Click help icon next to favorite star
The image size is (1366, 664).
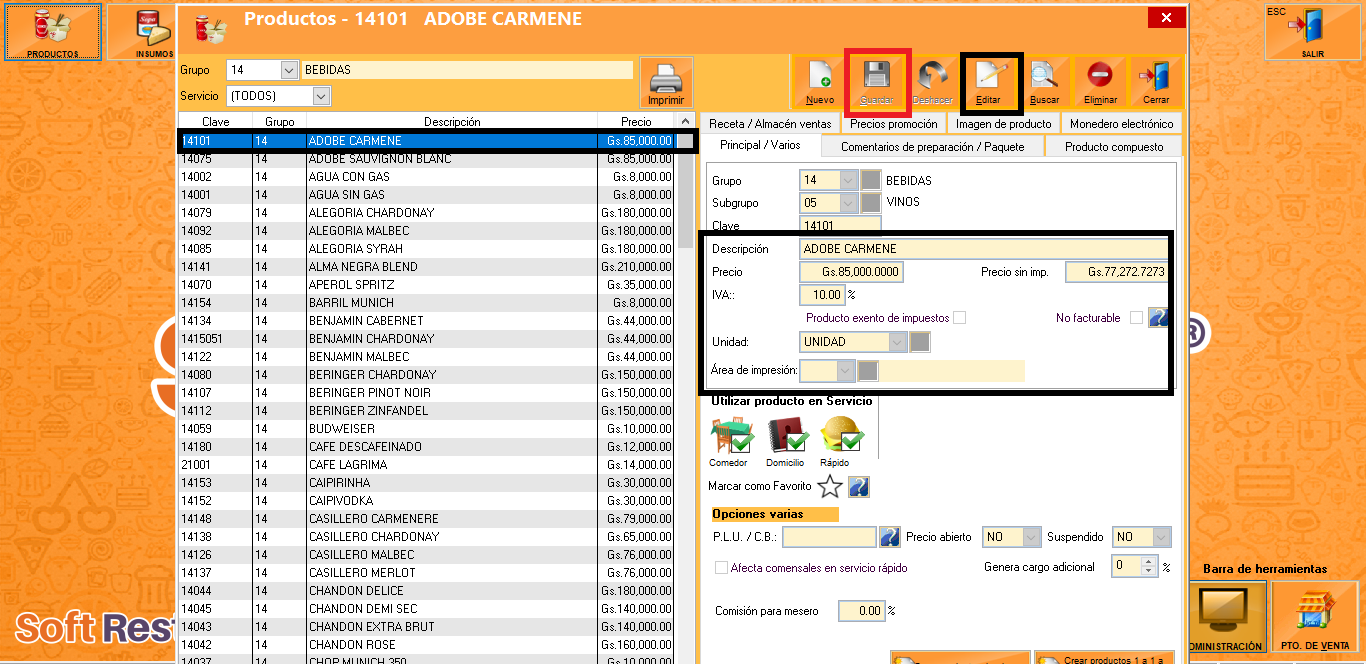point(858,487)
